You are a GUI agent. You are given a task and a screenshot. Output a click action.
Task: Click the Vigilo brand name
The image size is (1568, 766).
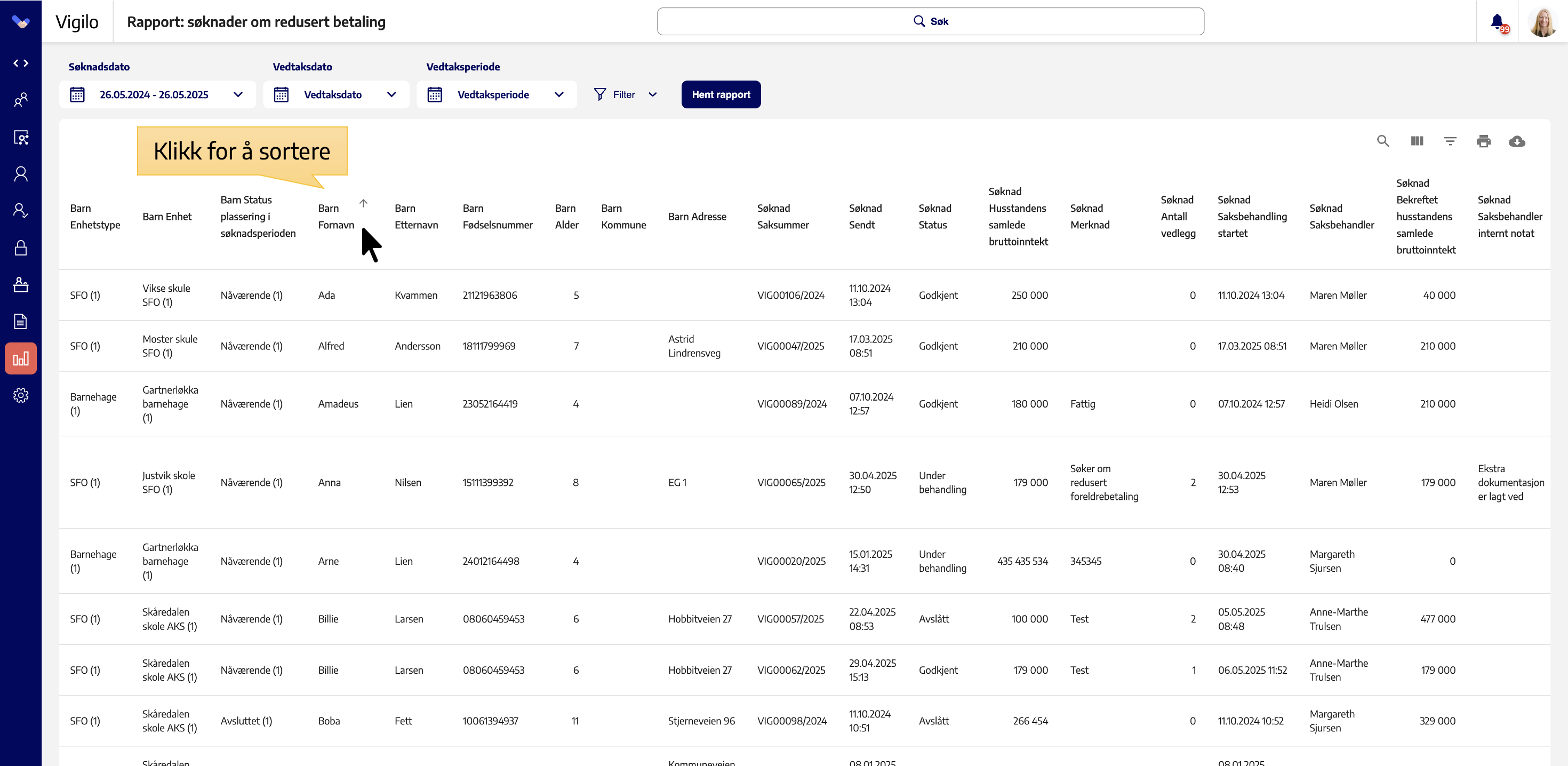[x=77, y=22]
